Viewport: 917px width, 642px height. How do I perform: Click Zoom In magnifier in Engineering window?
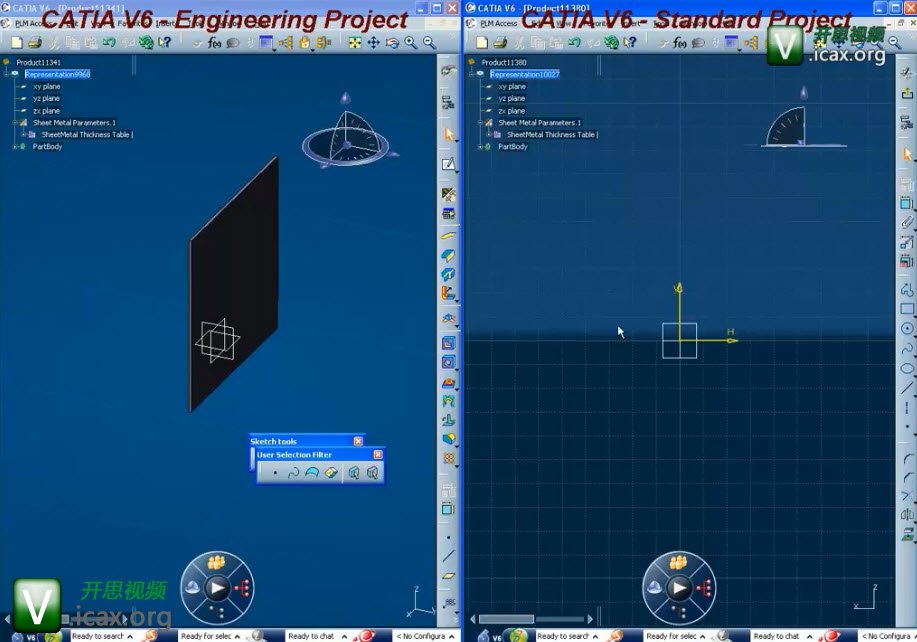[x=411, y=42]
